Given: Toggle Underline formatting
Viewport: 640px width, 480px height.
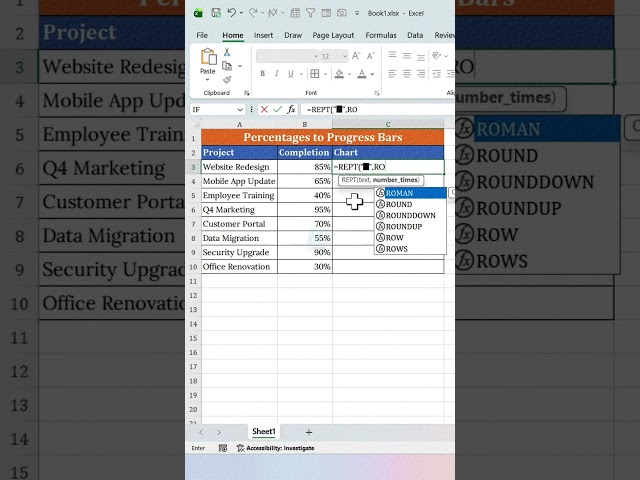Looking at the screenshot, I should pyautogui.click(x=291, y=73).
